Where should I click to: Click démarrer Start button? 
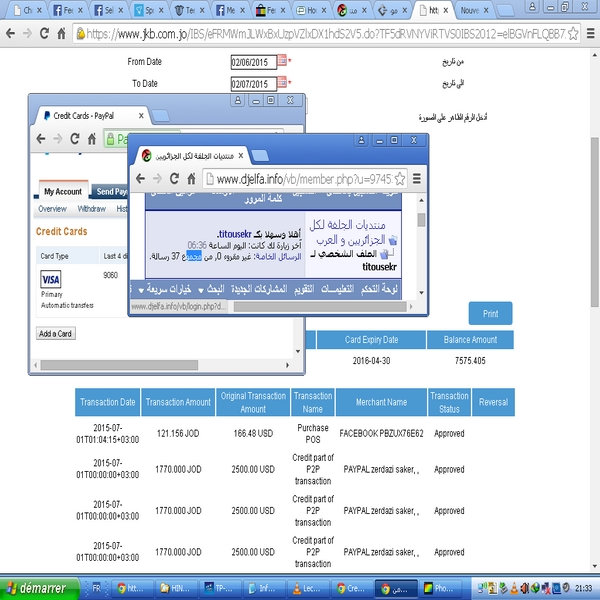coord(38,588)
